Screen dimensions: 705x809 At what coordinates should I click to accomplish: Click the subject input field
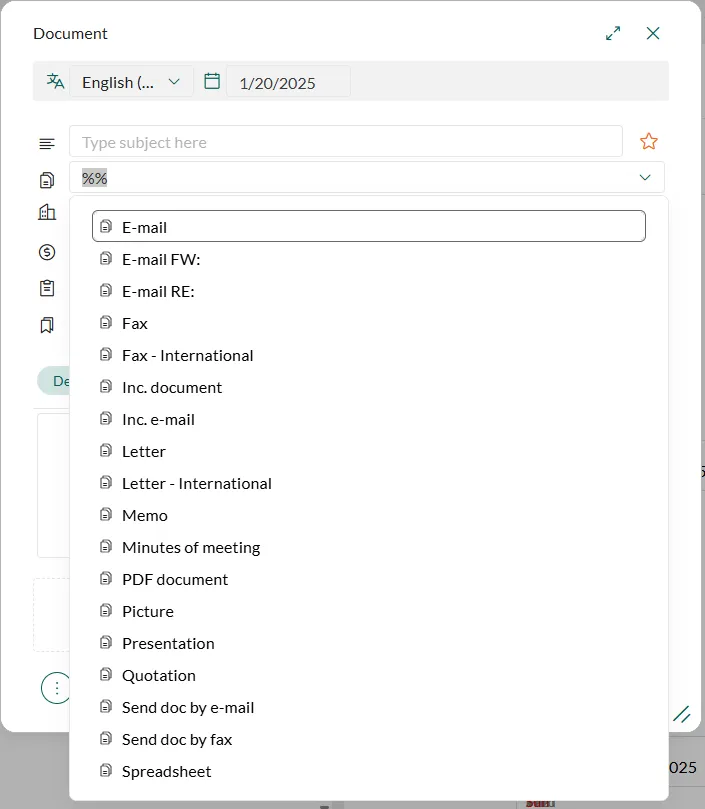click(x=345, y=142)
